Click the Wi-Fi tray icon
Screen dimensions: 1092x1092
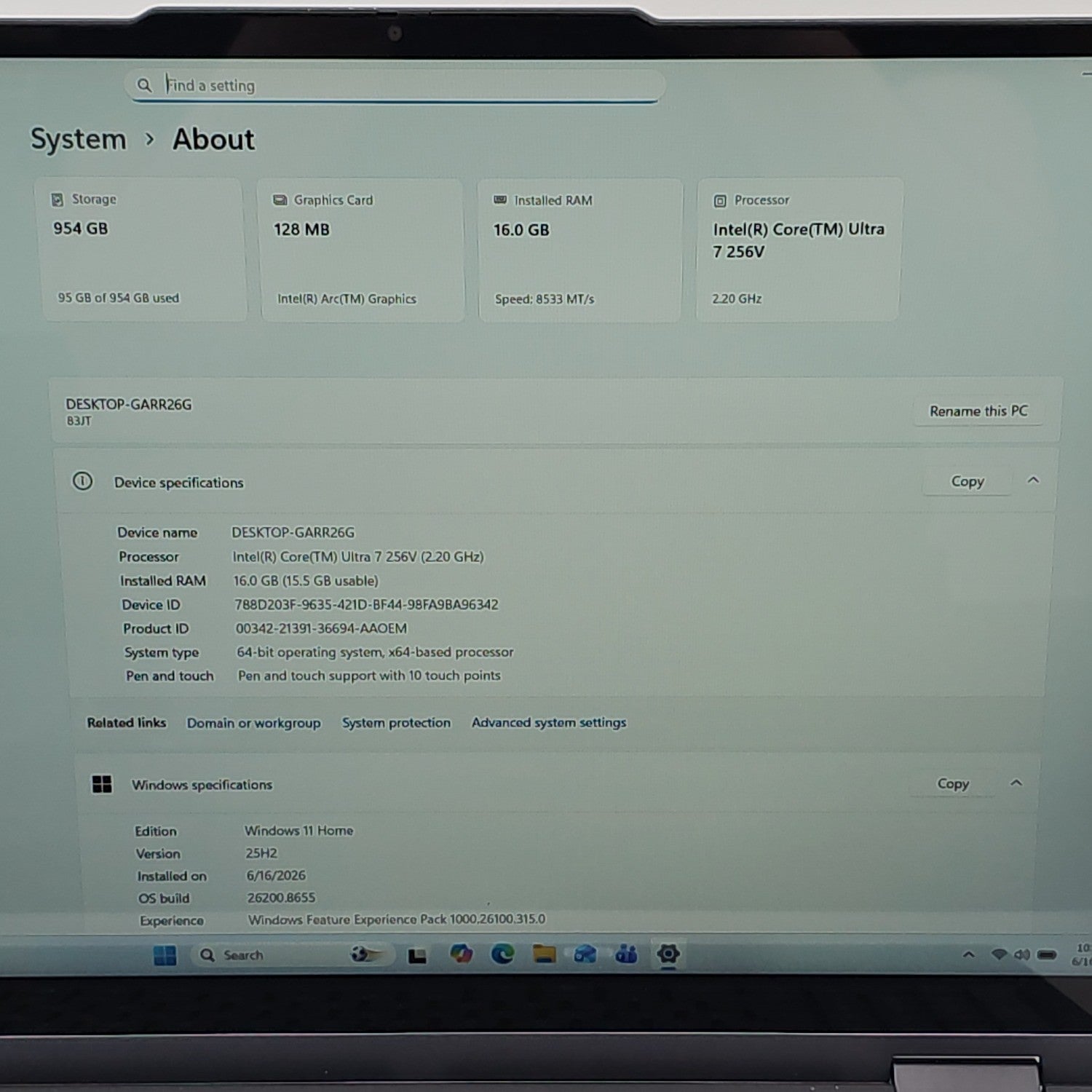point(1000,954)
